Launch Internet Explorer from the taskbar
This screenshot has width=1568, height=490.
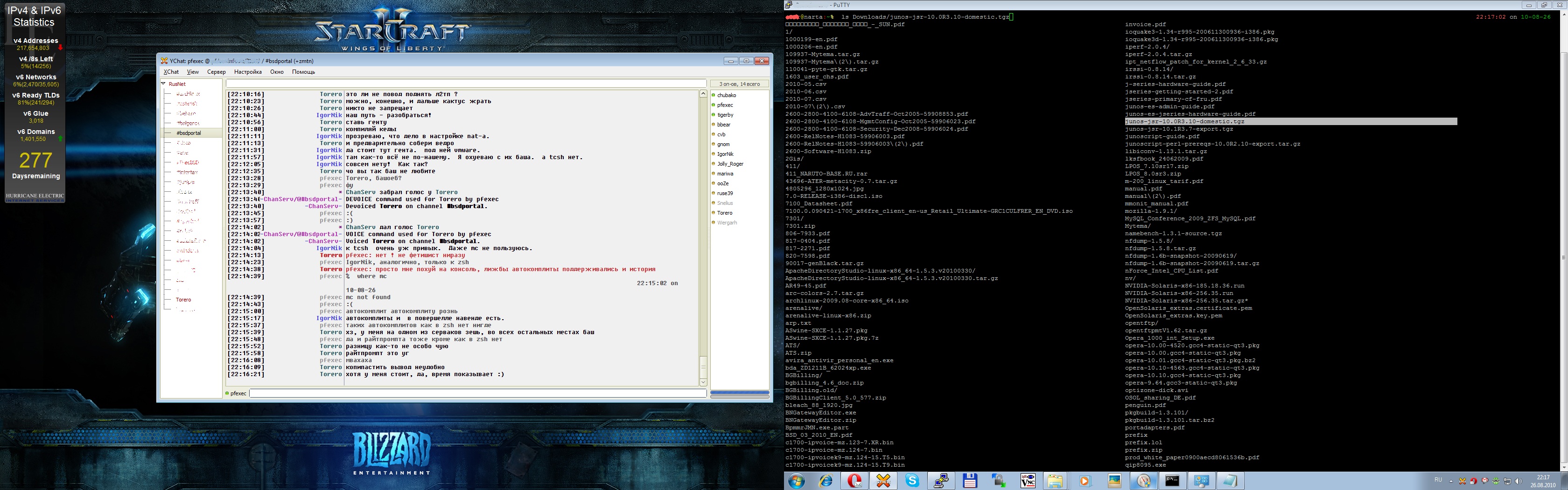point(826,481)
